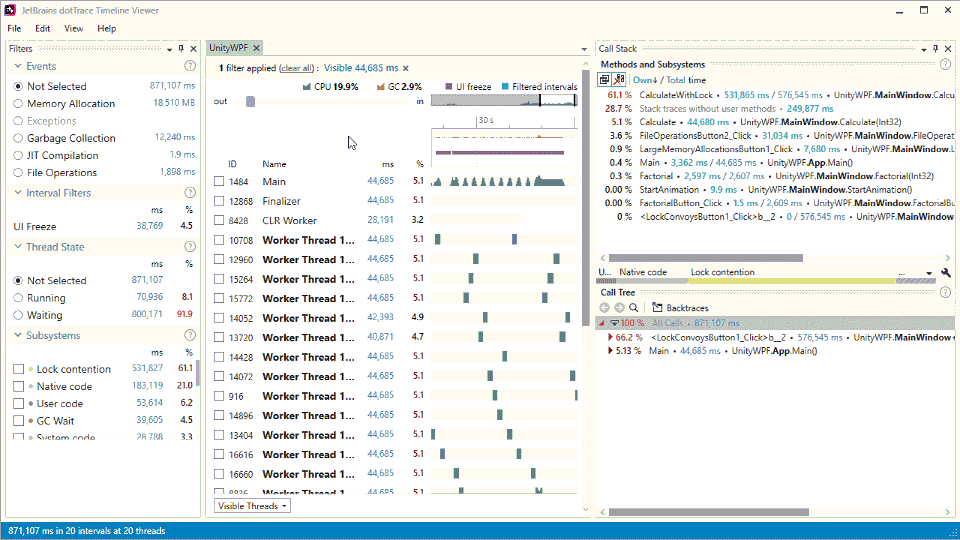Select the Running thread state
960x540 pixels.
point(18,298)
